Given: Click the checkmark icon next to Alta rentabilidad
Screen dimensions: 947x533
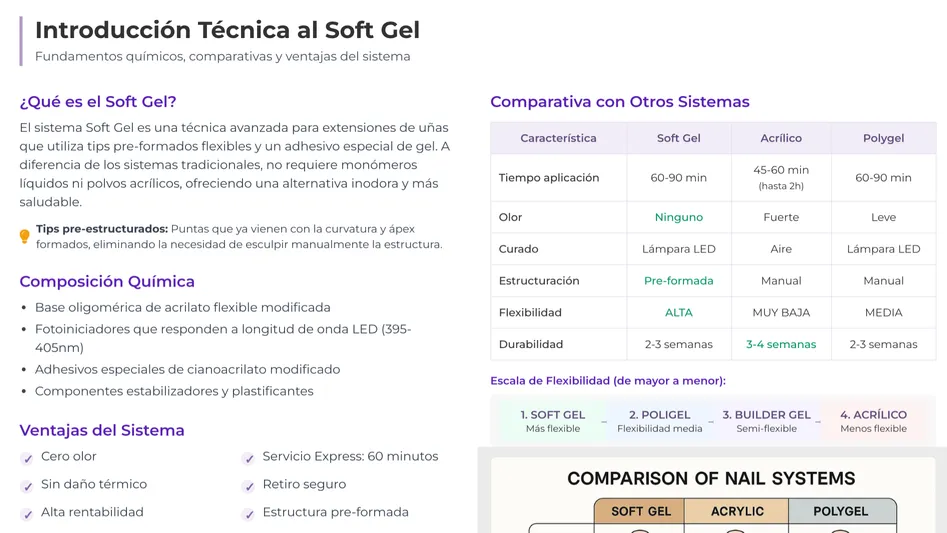Looking at the screenshot, I should (27, 514).
